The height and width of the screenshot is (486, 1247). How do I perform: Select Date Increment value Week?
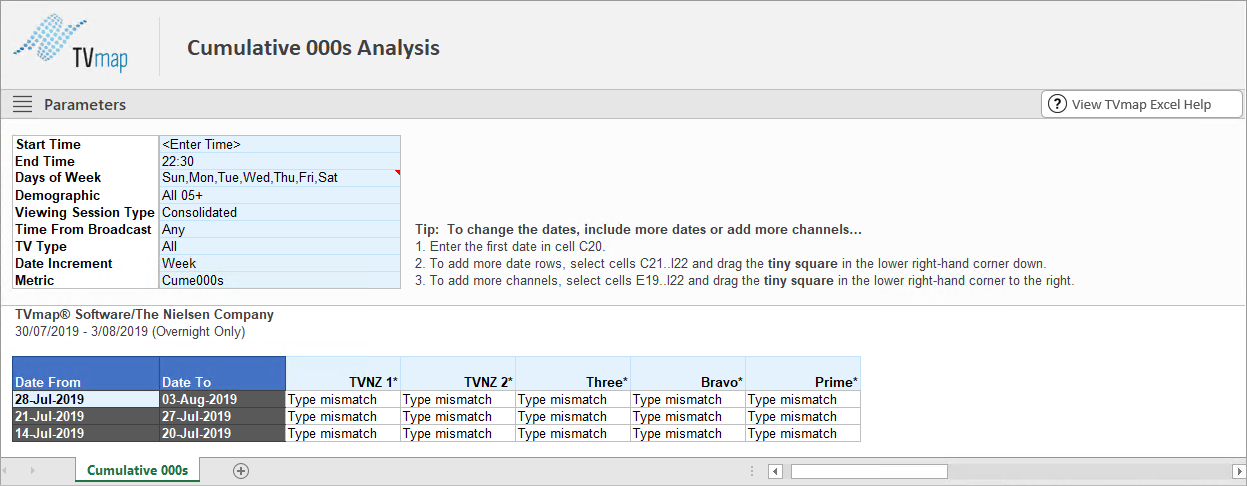click(x=280, y=263)
